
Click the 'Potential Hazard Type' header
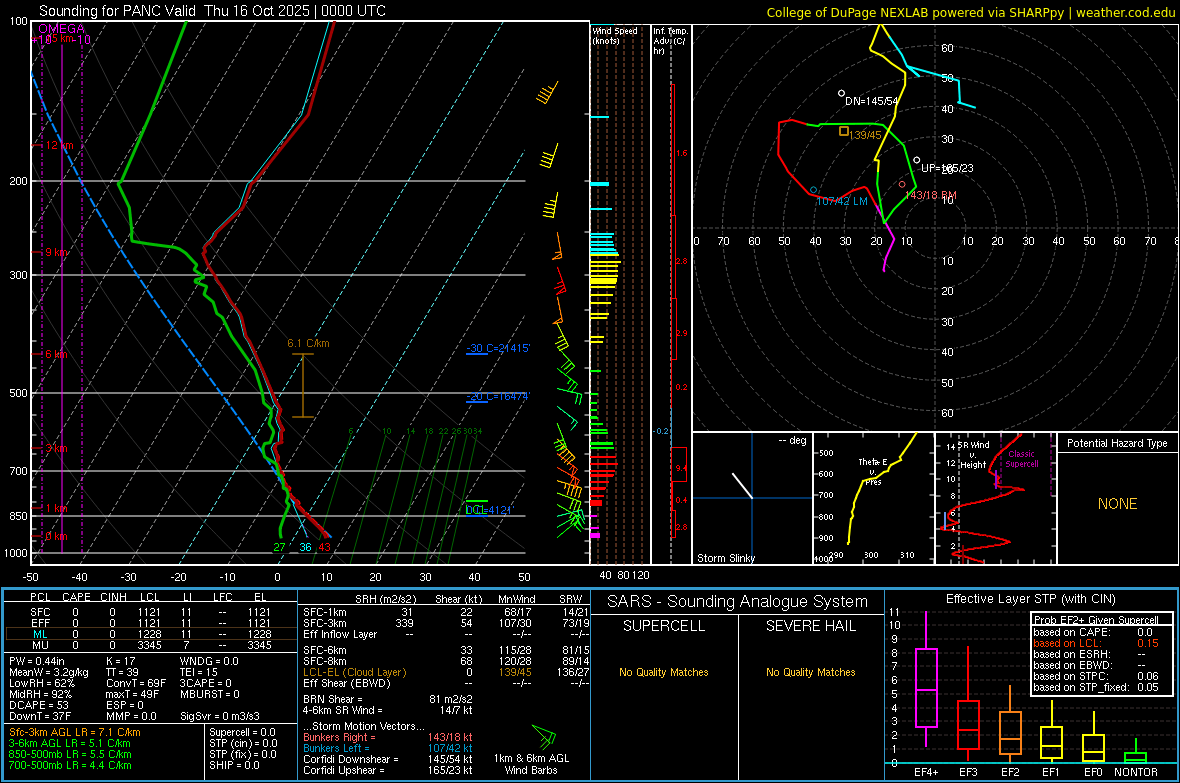(x=1117, y=443)
